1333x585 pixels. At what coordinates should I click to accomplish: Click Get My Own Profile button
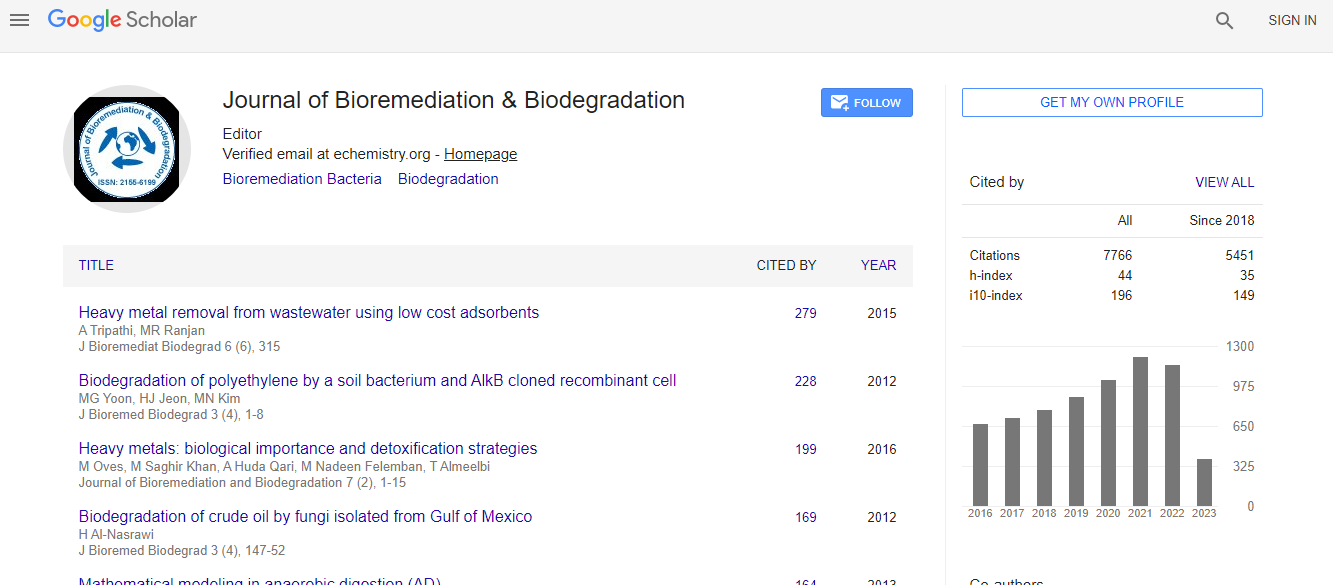tap(1111, 102)
